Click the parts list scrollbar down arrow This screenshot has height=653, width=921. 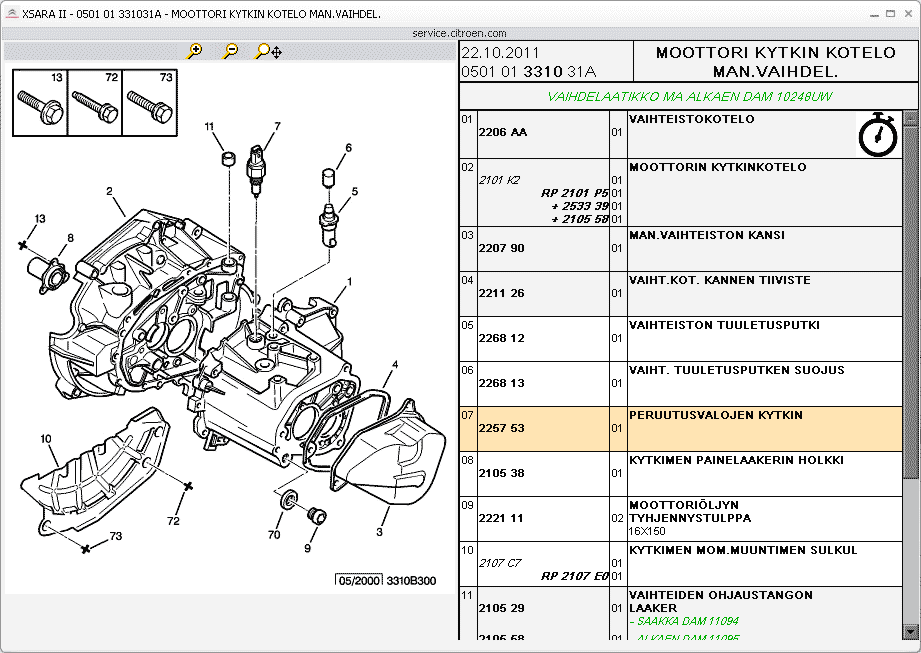pyautogui.click(x=911, y=632)
